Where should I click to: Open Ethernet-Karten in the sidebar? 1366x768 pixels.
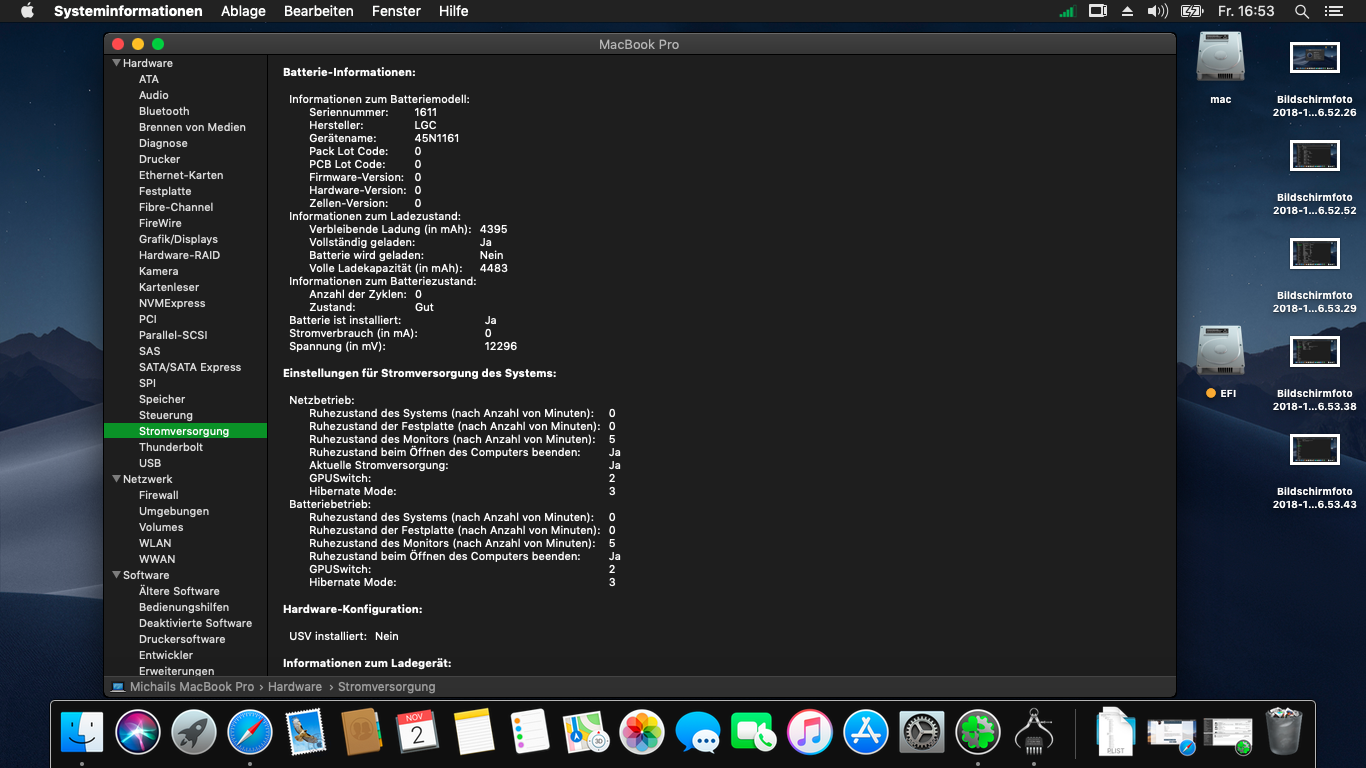(x=181, y=175)
